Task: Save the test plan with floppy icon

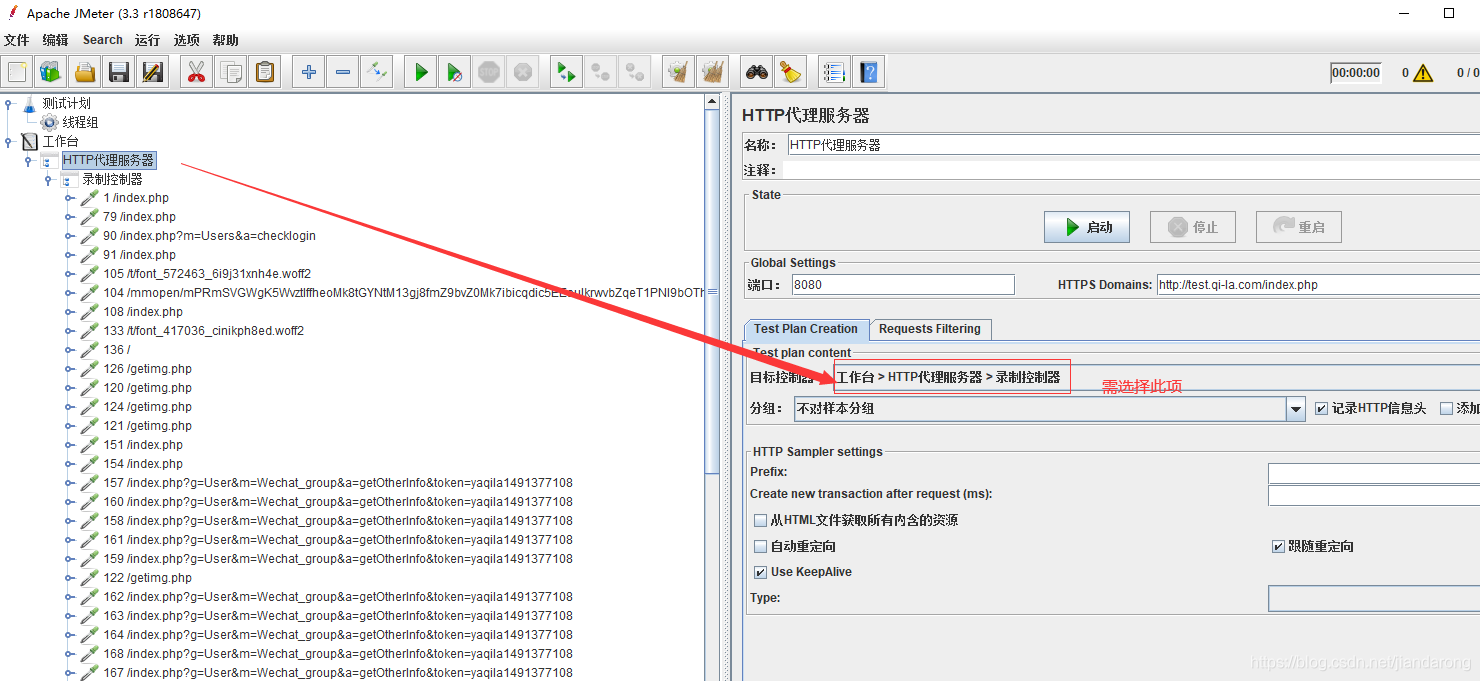Action: [x=119, y=72]
